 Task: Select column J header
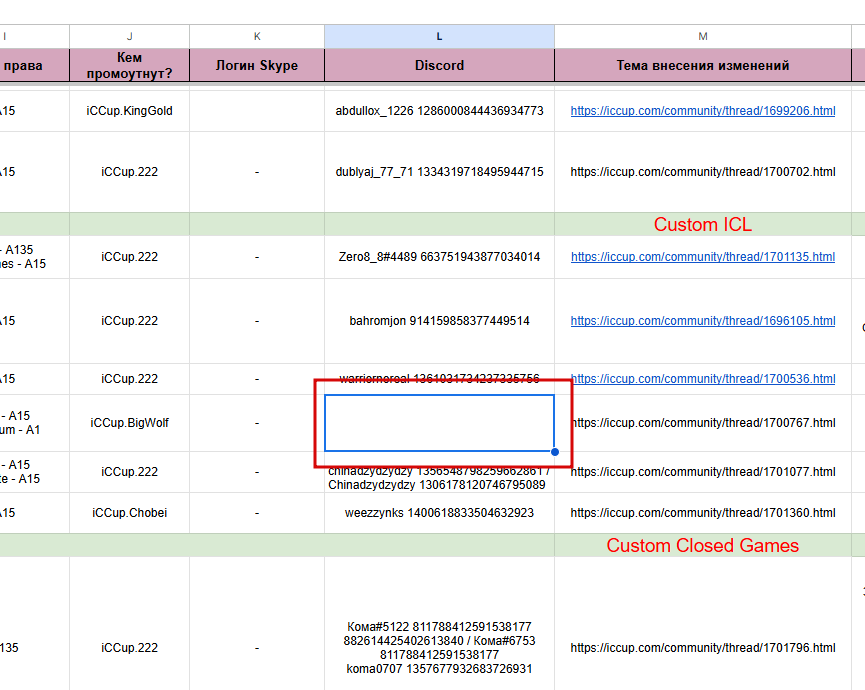[130, 36]
